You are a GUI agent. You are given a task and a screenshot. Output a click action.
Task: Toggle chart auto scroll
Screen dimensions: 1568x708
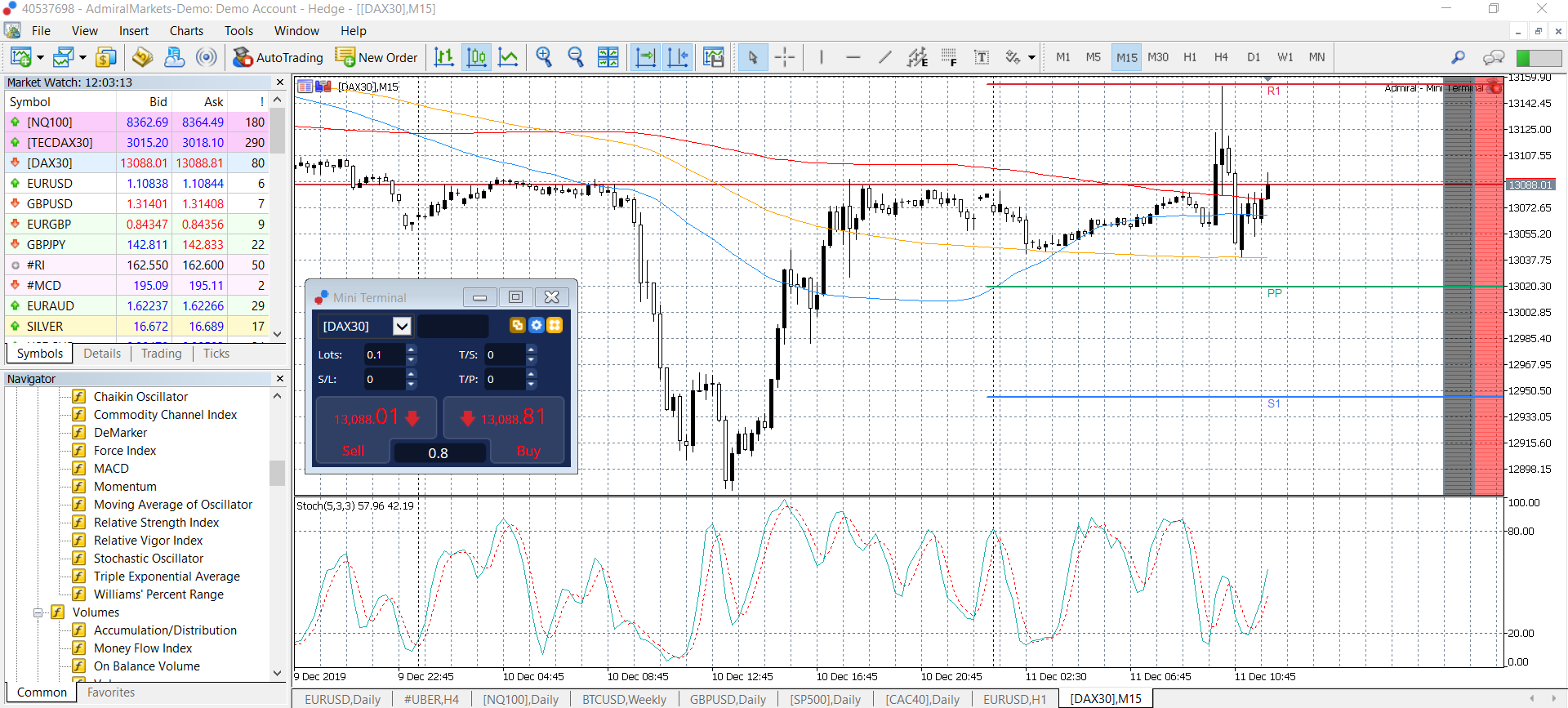(645, 57)
